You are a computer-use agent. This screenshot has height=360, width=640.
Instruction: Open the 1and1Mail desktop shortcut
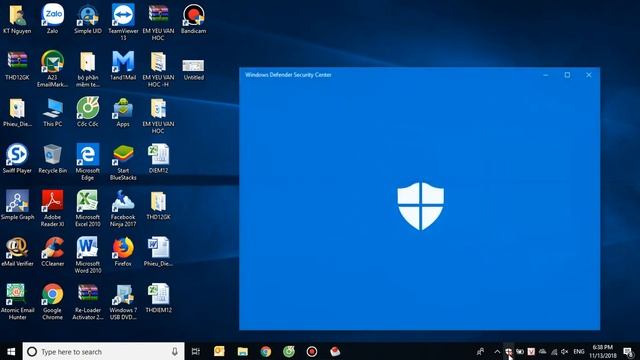click(x=123, y=65)
